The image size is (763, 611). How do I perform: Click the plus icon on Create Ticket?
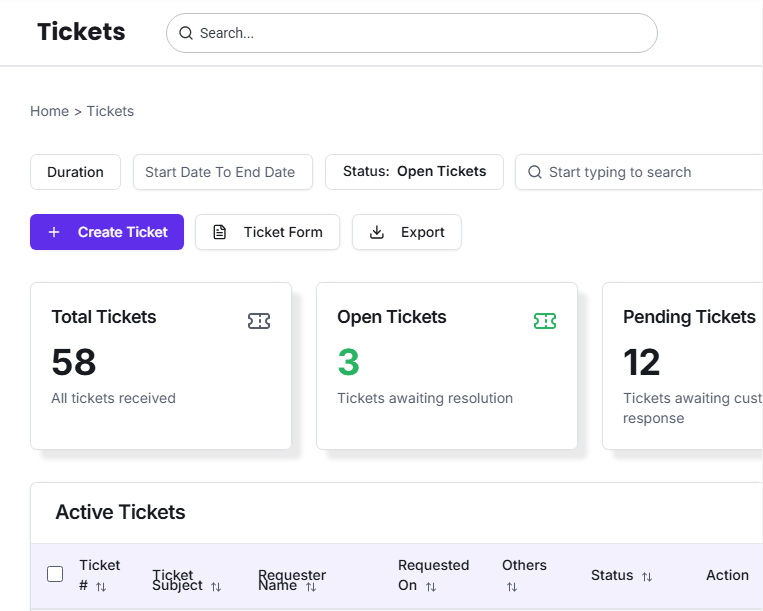(54, 232)
